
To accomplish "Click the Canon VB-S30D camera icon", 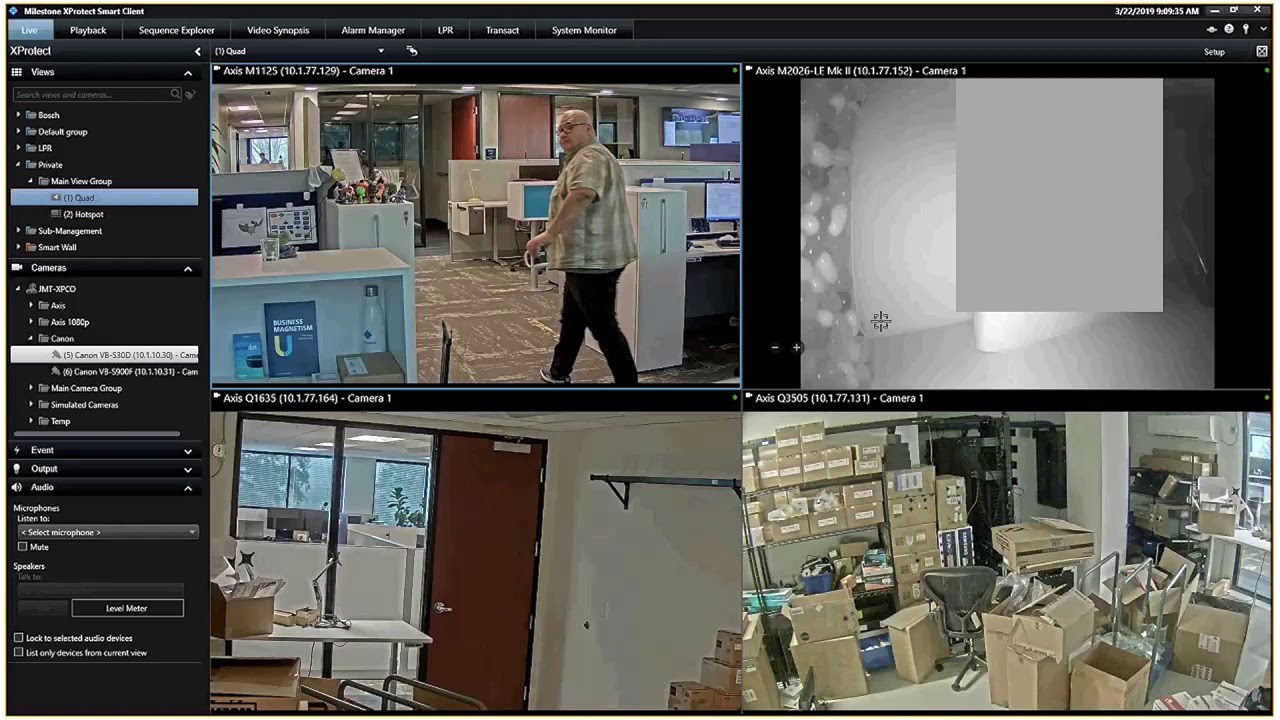I will (x=56, y=355).
